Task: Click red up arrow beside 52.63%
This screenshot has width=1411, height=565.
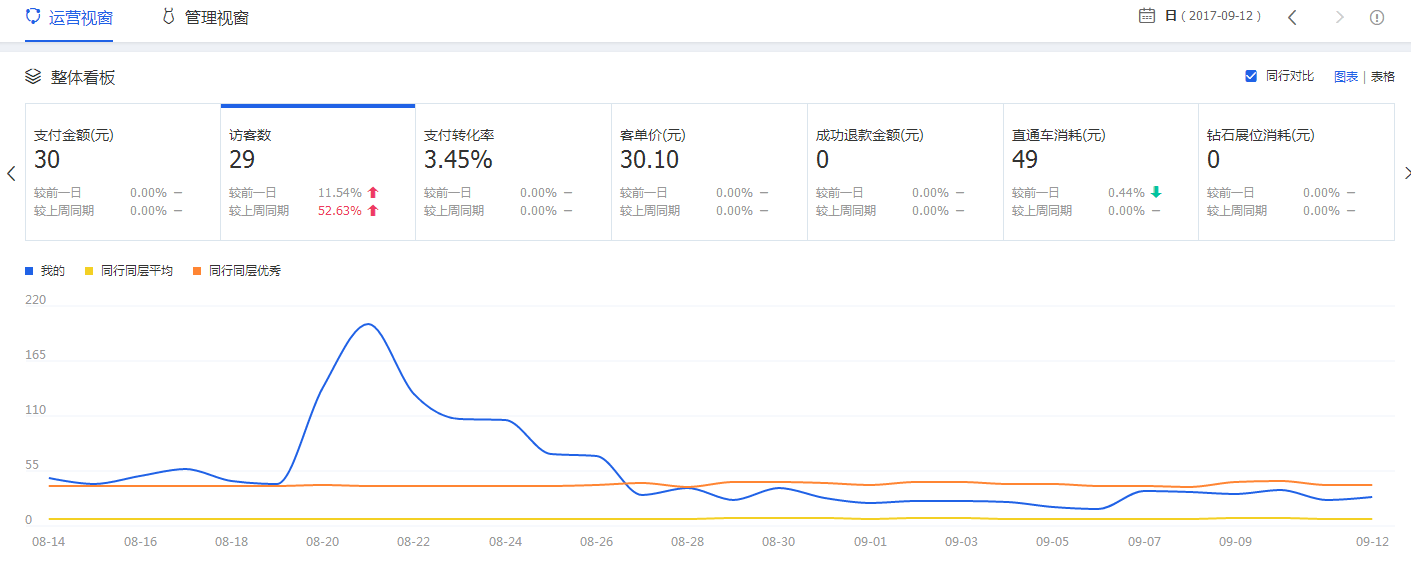Action: (x=373, y=211)
